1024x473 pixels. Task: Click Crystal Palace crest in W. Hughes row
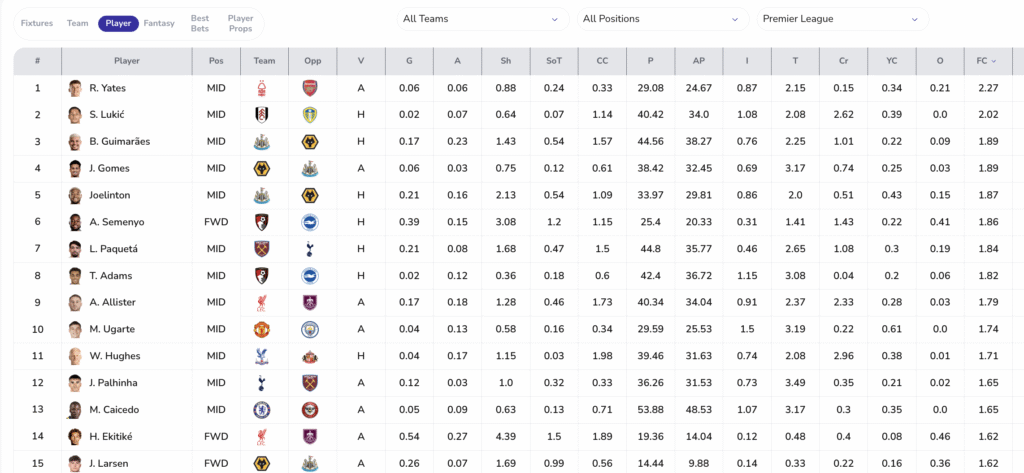click(264, 356)
